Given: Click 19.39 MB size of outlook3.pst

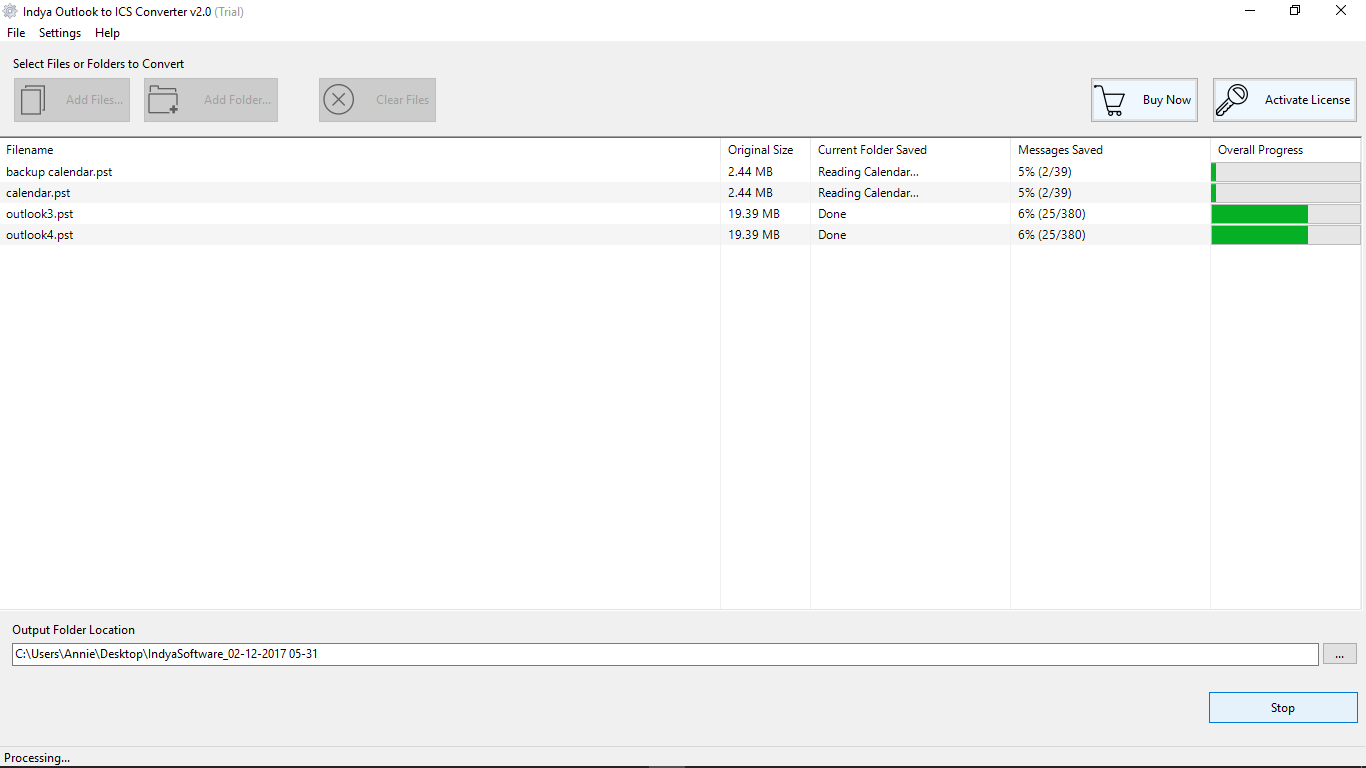Looking at the screenshot, I should pyautogui.click(x=754, y=214).
